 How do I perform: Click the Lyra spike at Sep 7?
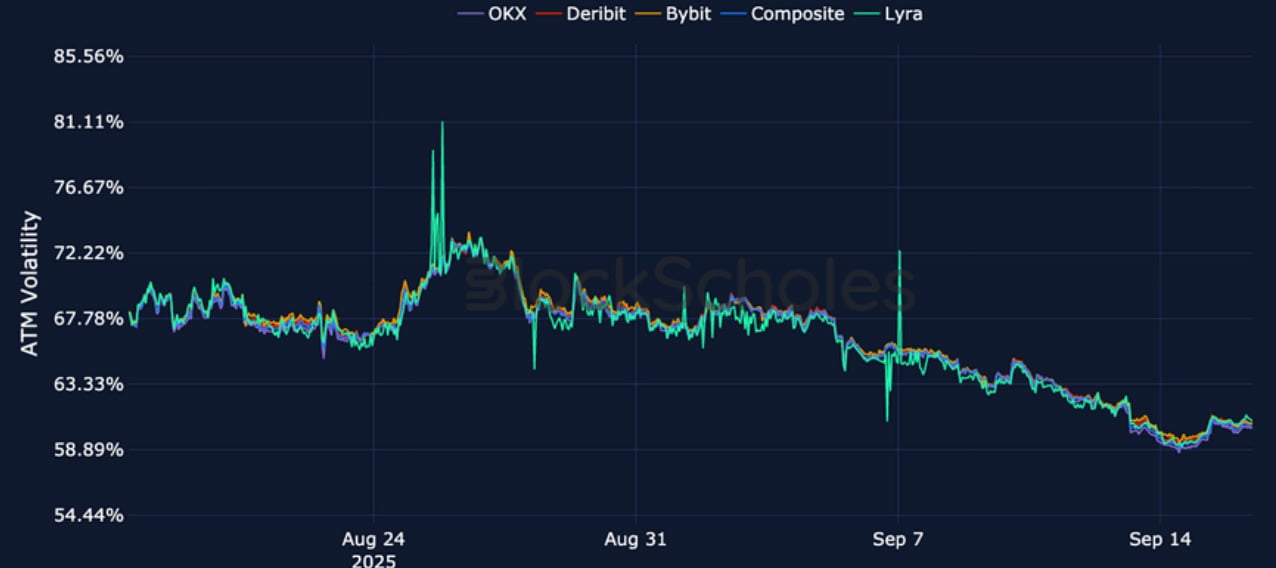(x=899, y=252)
